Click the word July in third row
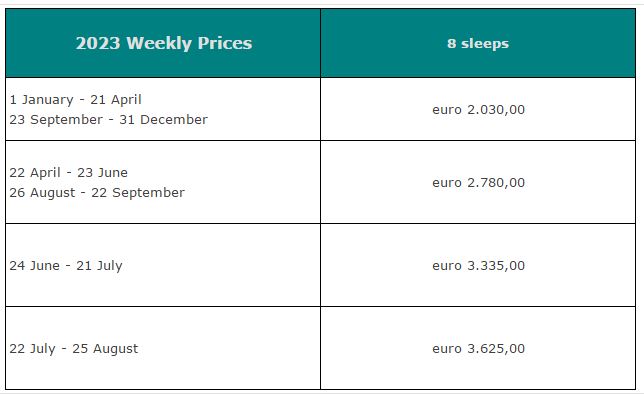Image resolution: width=644 pixels, height=394 pixels. [108, 266]
